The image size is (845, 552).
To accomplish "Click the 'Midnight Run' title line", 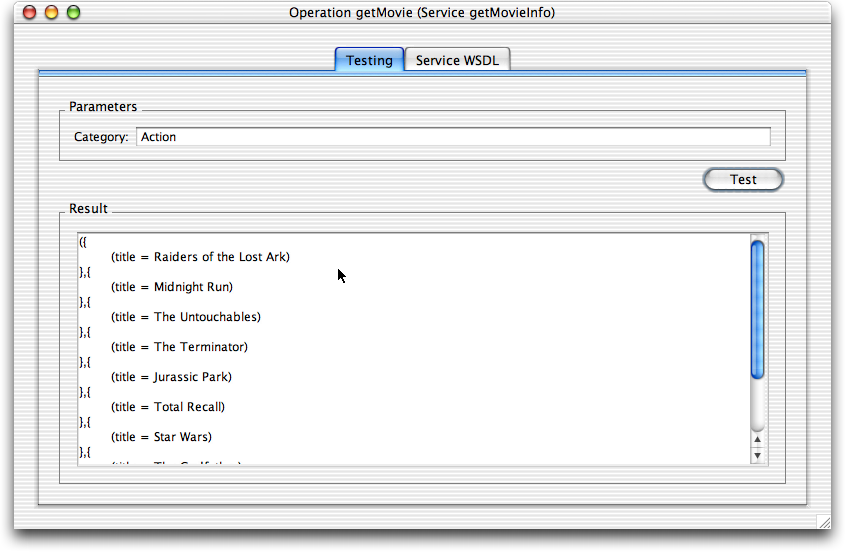I will click(172, 287).
